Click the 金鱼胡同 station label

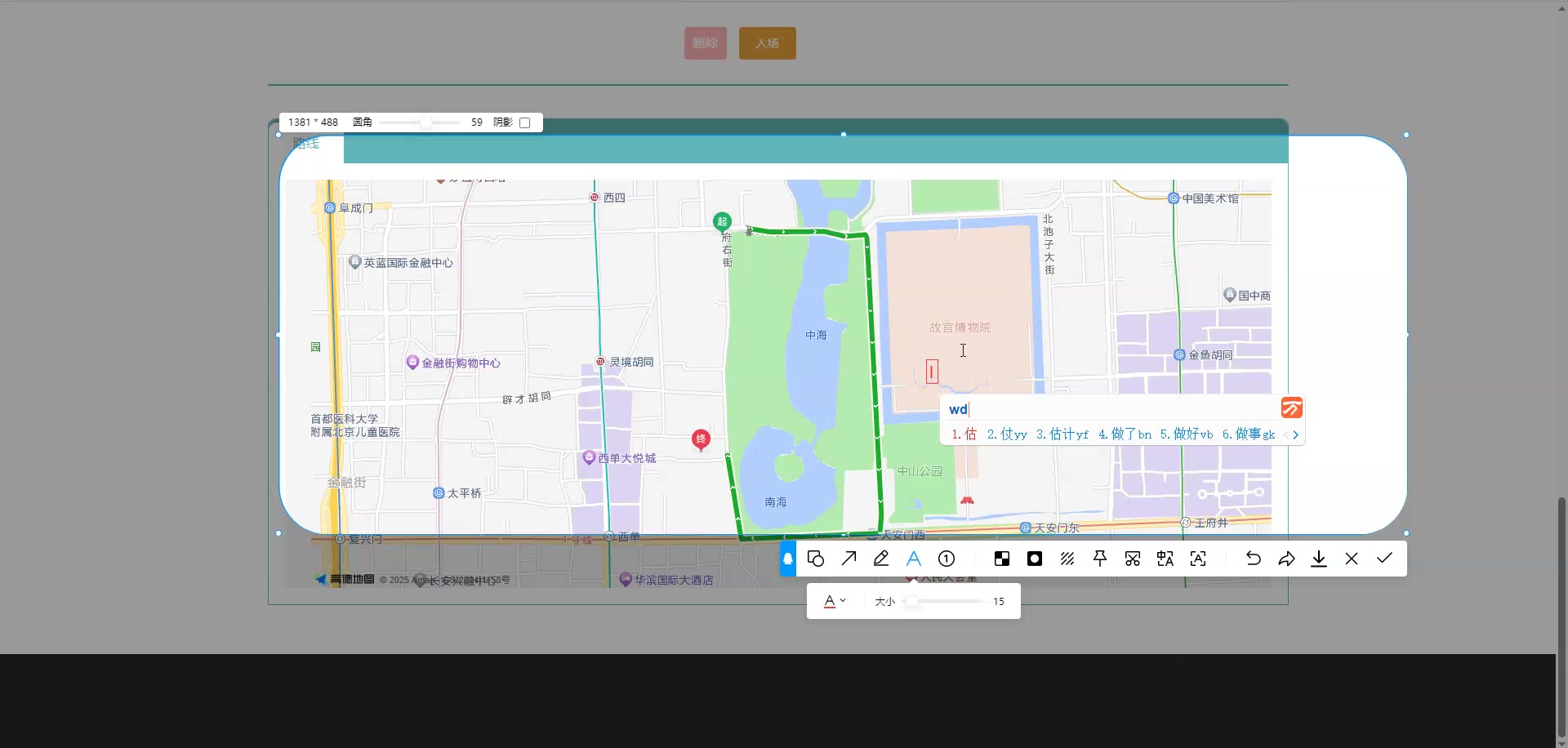(x=1210, y=355)
